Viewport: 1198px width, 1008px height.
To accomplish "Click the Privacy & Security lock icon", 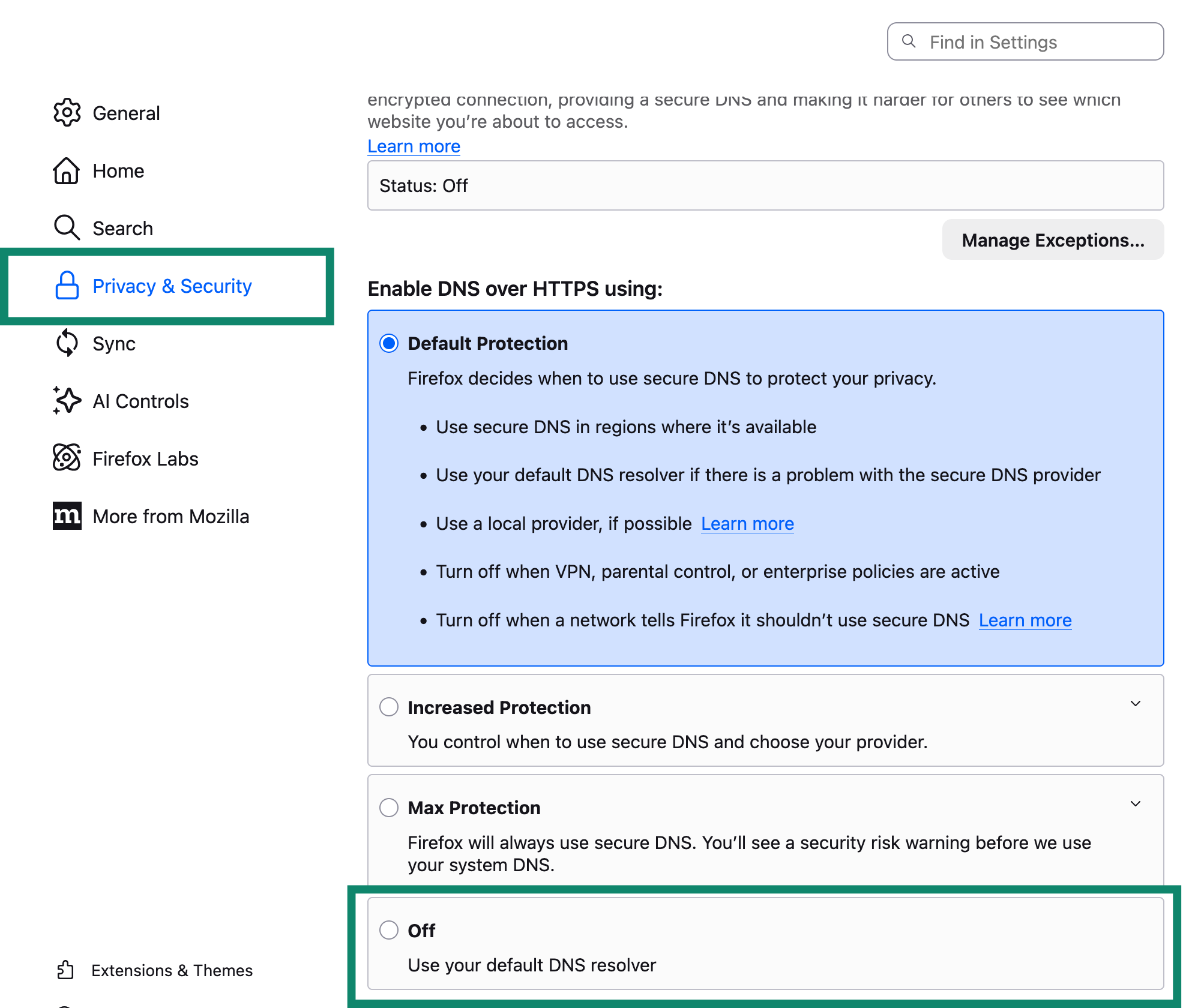I will [x=67, y=286].
